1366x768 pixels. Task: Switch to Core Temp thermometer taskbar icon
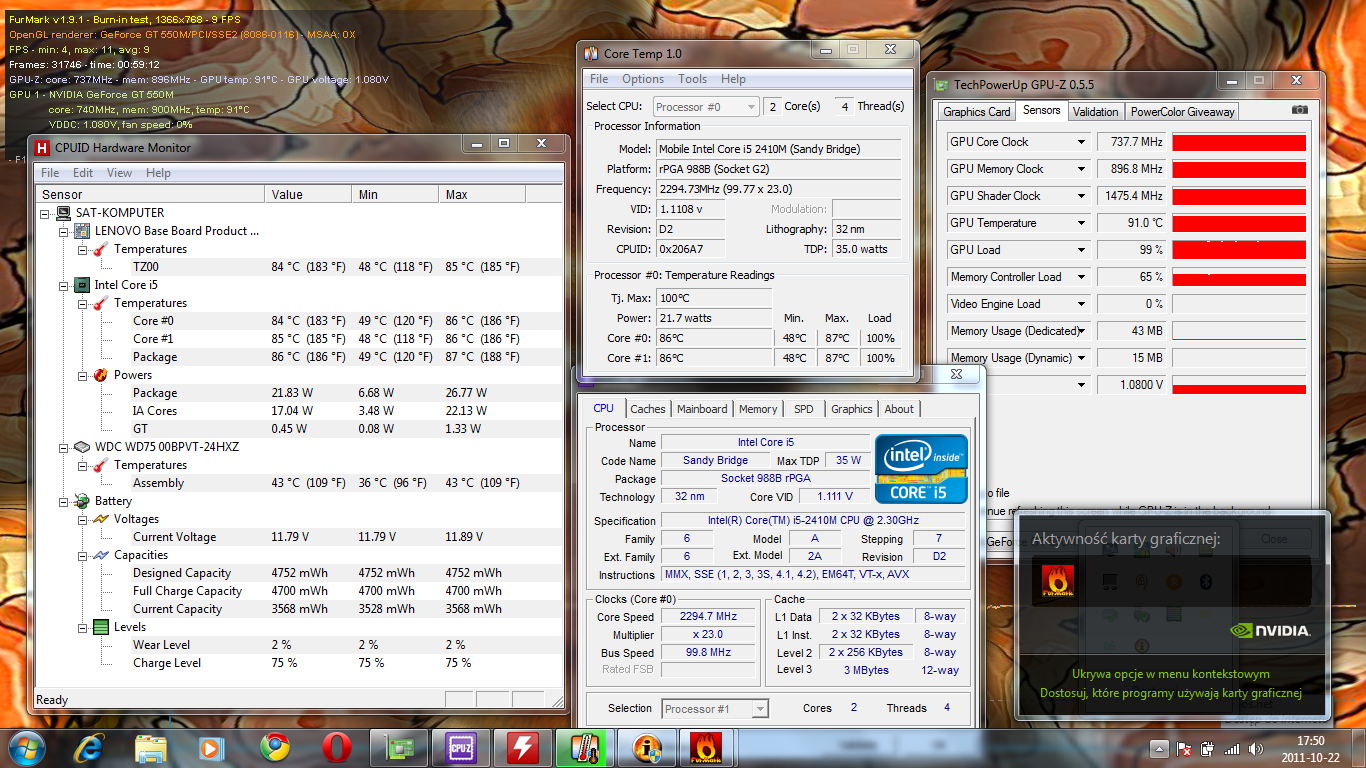[x=585, y=747]
